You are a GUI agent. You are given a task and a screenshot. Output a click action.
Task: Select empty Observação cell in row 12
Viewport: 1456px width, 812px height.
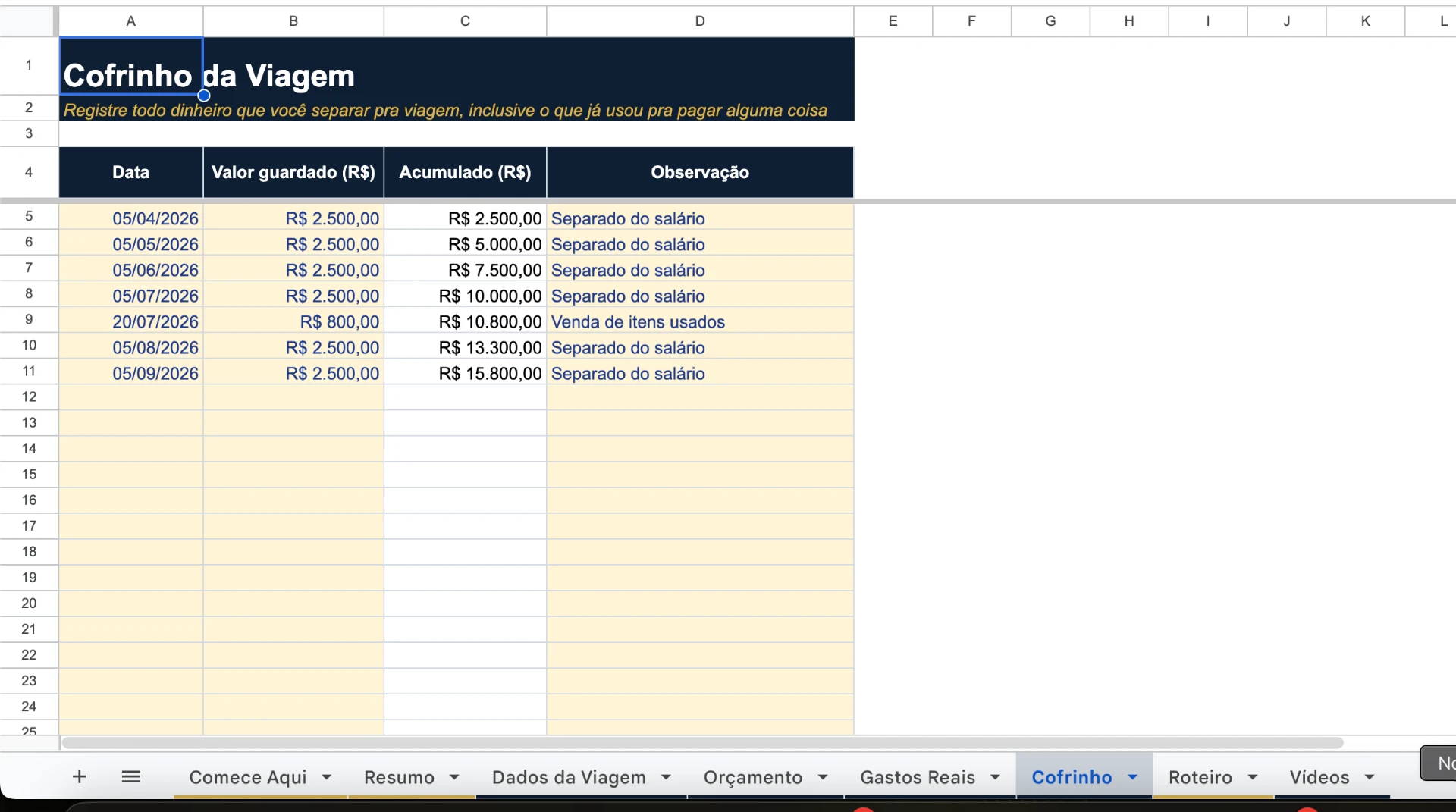[700, 397]
